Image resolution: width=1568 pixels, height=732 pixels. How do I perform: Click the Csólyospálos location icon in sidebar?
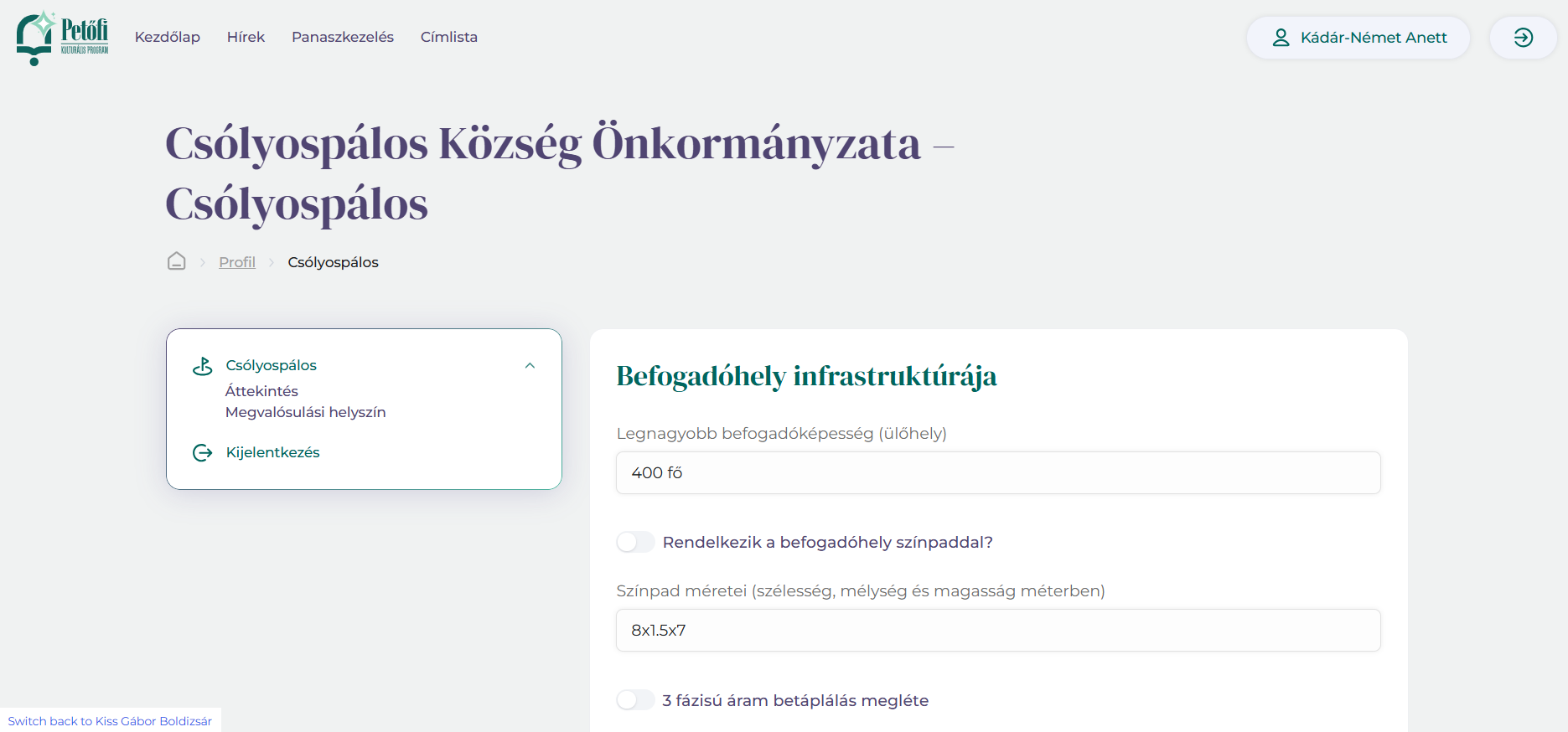click(x=203, y=366)
